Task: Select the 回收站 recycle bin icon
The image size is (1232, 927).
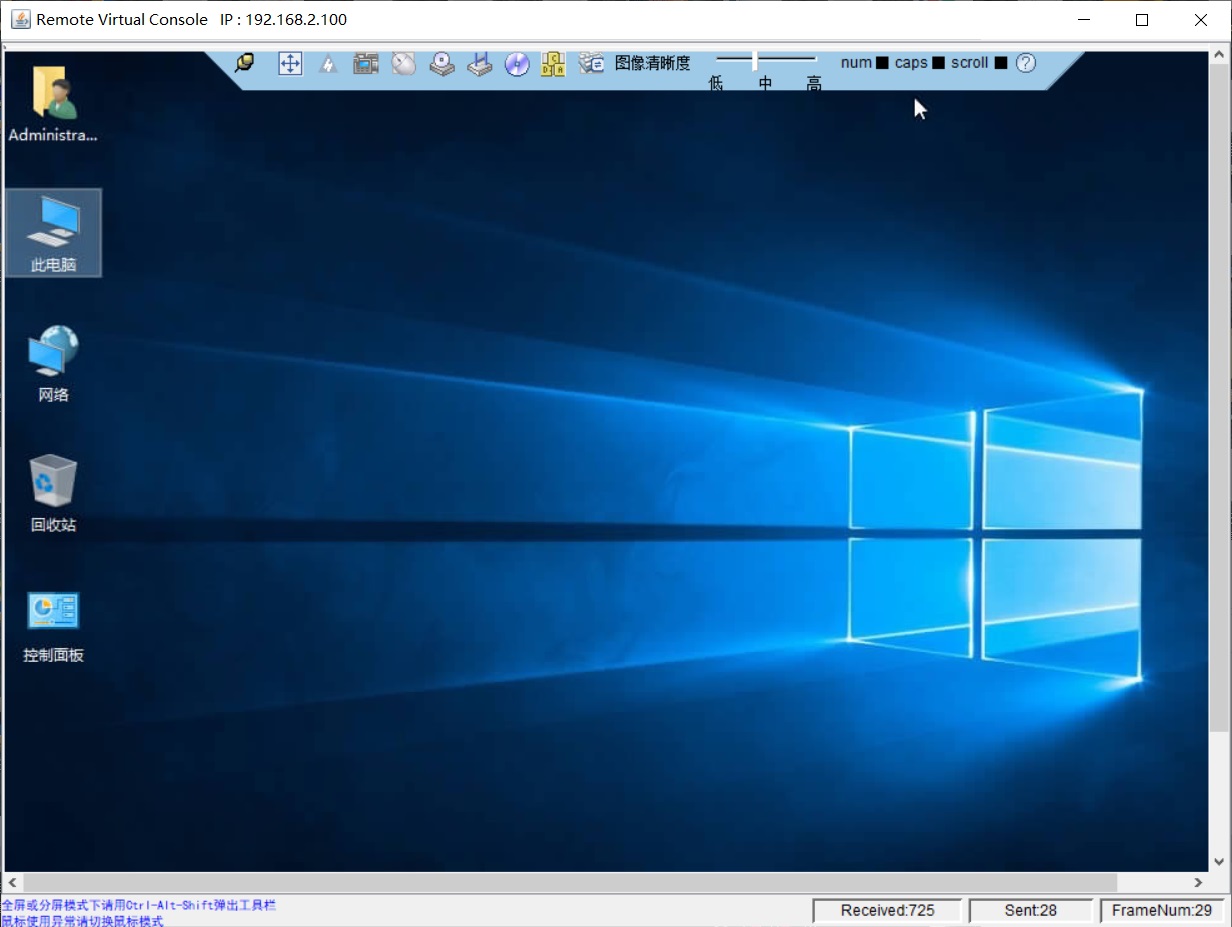Action: 53,494
